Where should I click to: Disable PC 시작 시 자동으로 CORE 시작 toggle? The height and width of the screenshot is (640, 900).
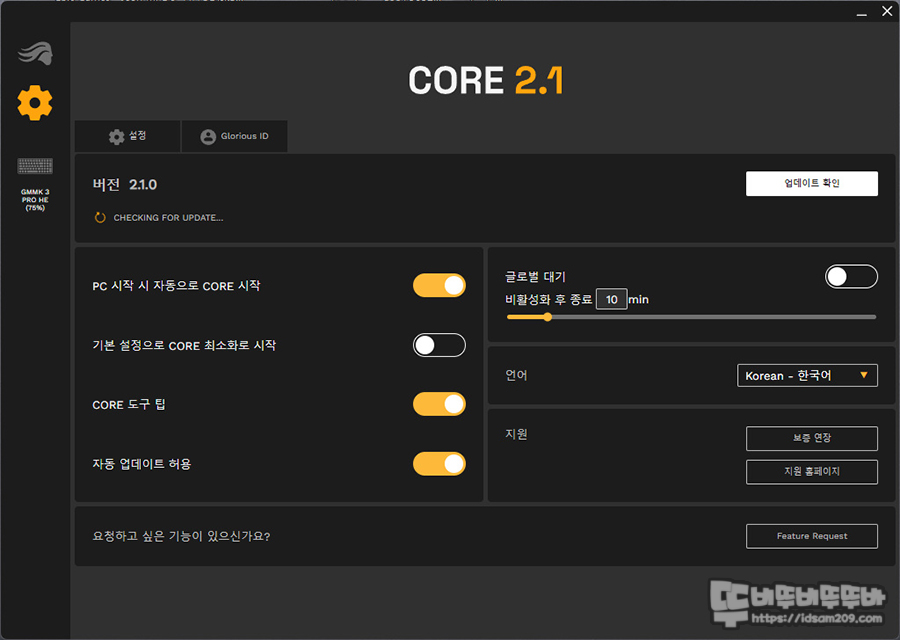(439, 285)
